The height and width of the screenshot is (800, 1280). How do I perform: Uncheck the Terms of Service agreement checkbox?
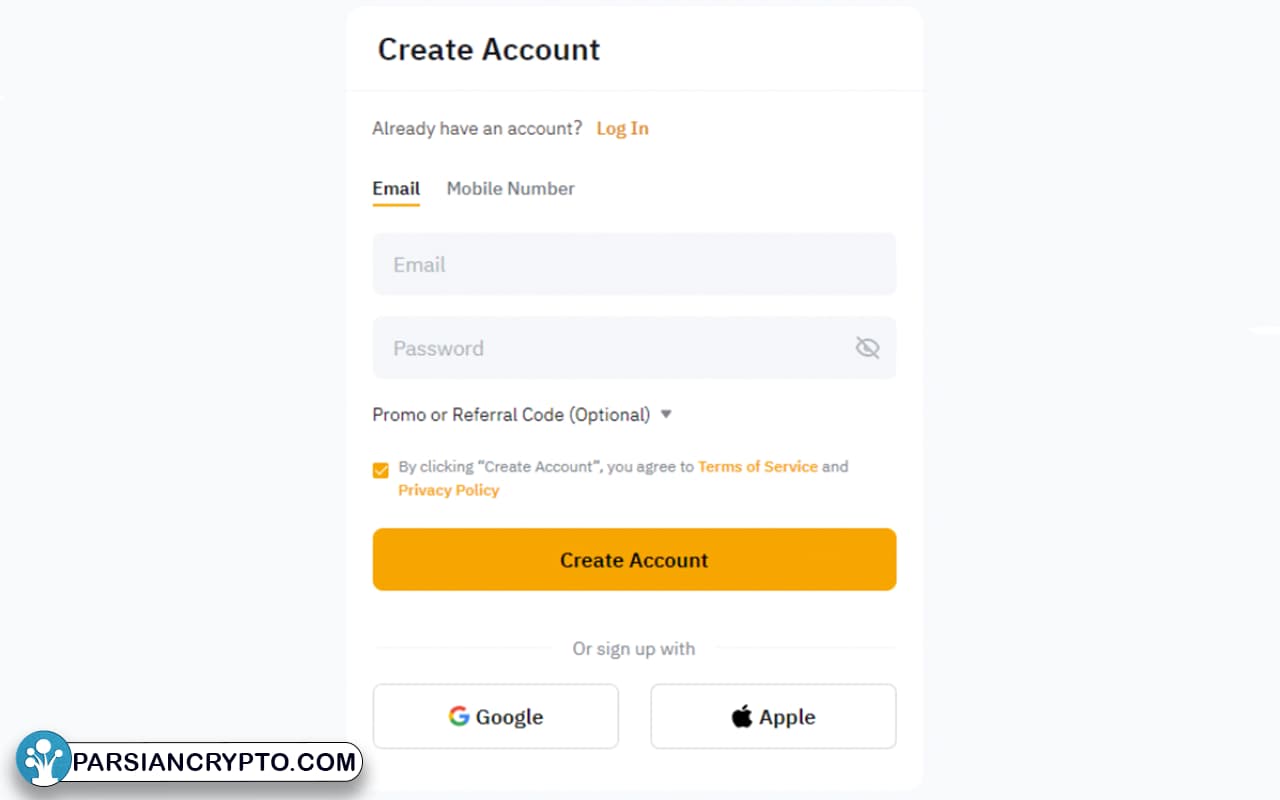pos(381,470)
